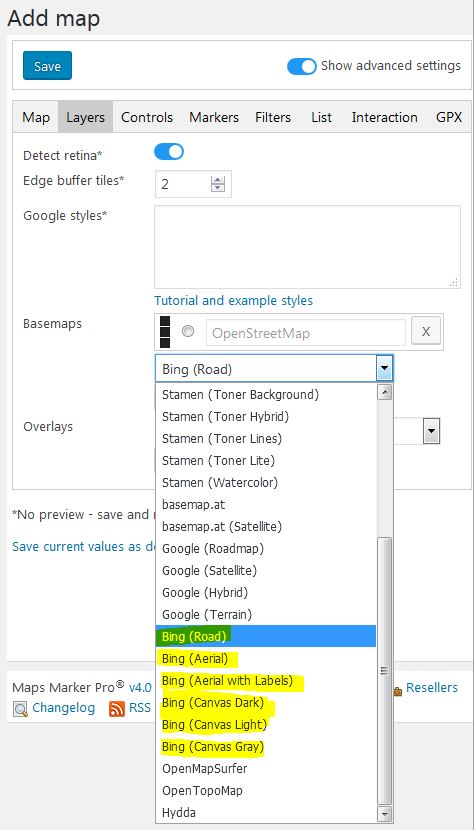
Task: Open the RSS link
Action: (140, 708)
